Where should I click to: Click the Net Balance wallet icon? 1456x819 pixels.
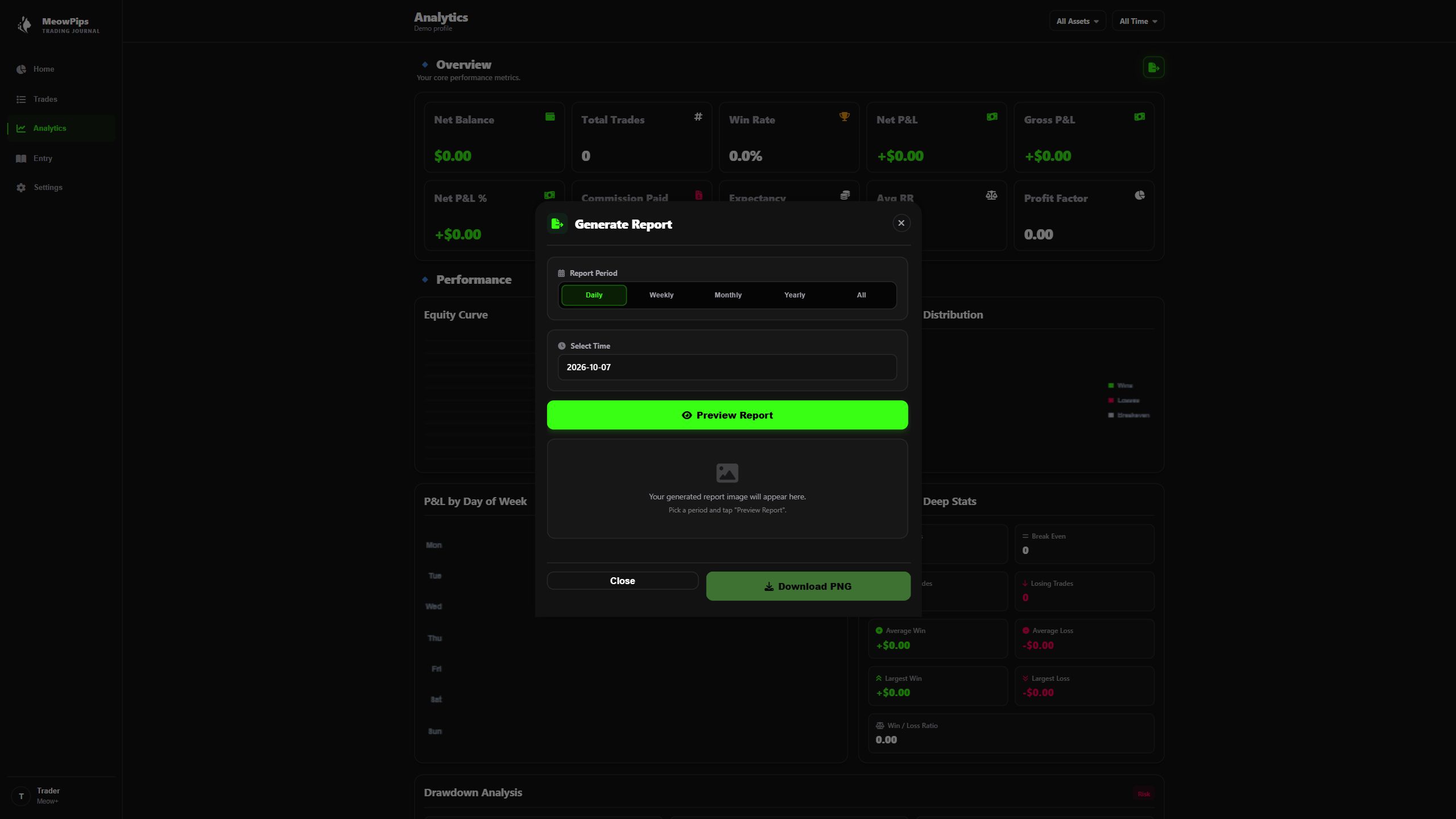click(550, 117)
